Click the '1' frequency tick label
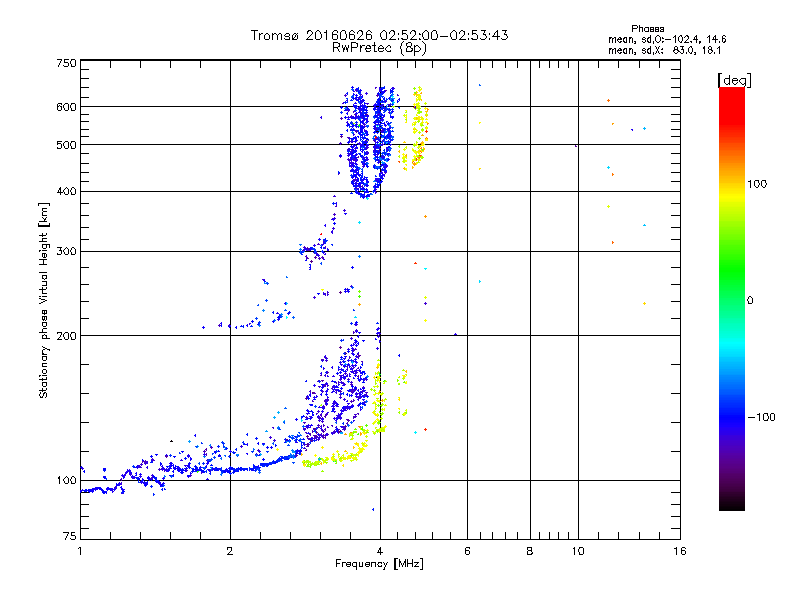 click(x=80, y=551)
